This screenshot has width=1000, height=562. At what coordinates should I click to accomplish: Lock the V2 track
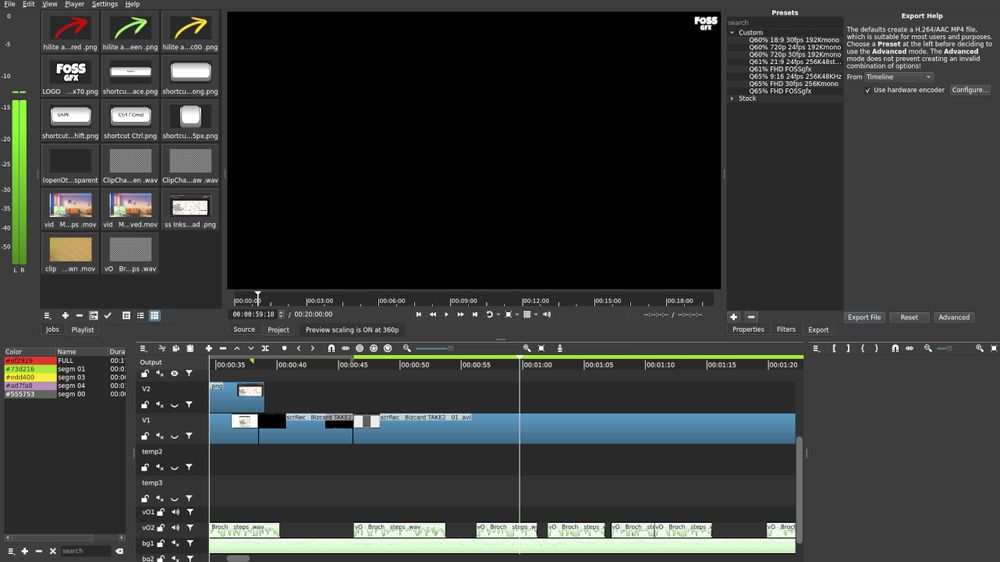145,404
